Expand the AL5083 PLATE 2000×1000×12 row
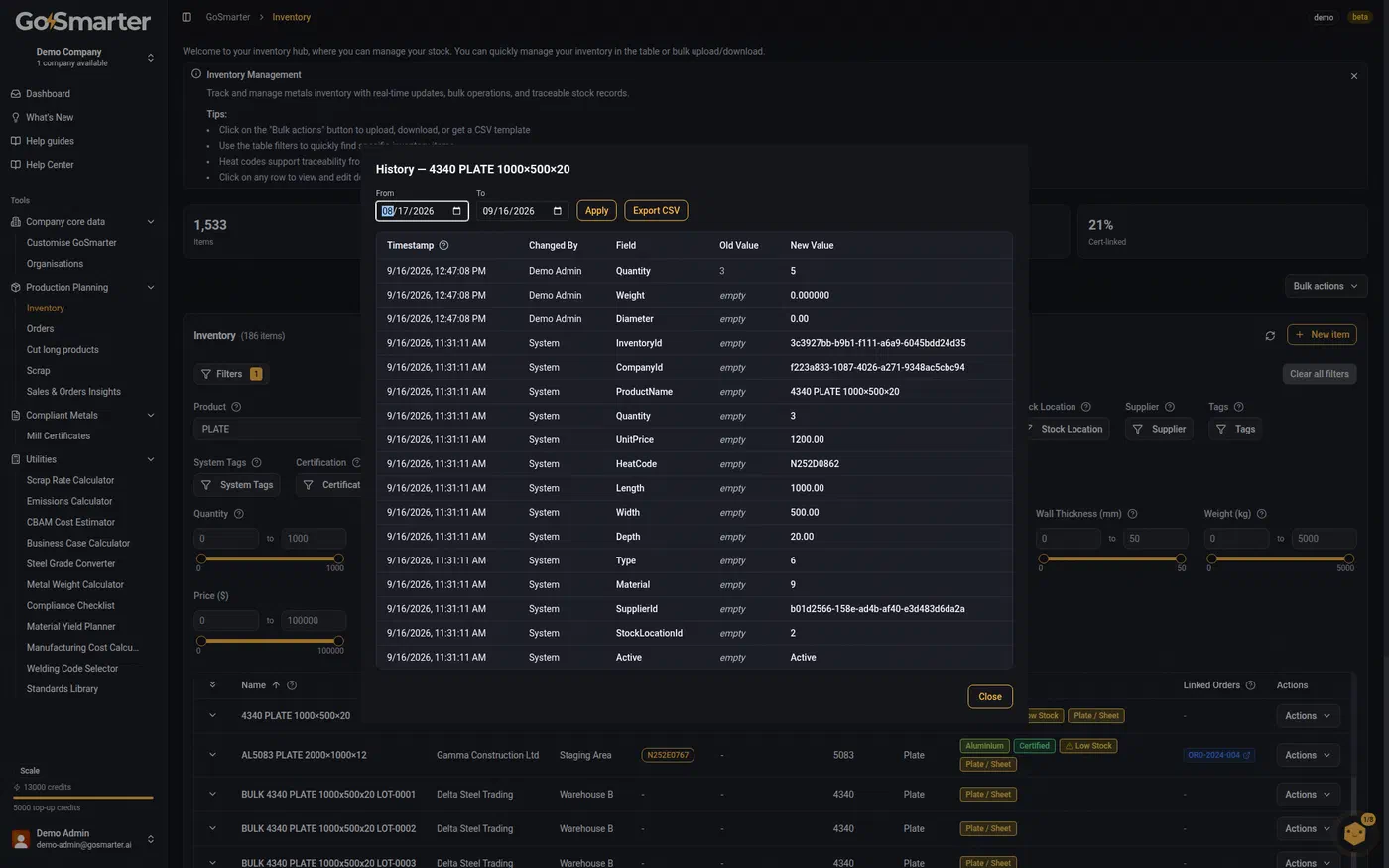Image resolution: width=1389 pixels, height=868 pixels. click(212, 755)
